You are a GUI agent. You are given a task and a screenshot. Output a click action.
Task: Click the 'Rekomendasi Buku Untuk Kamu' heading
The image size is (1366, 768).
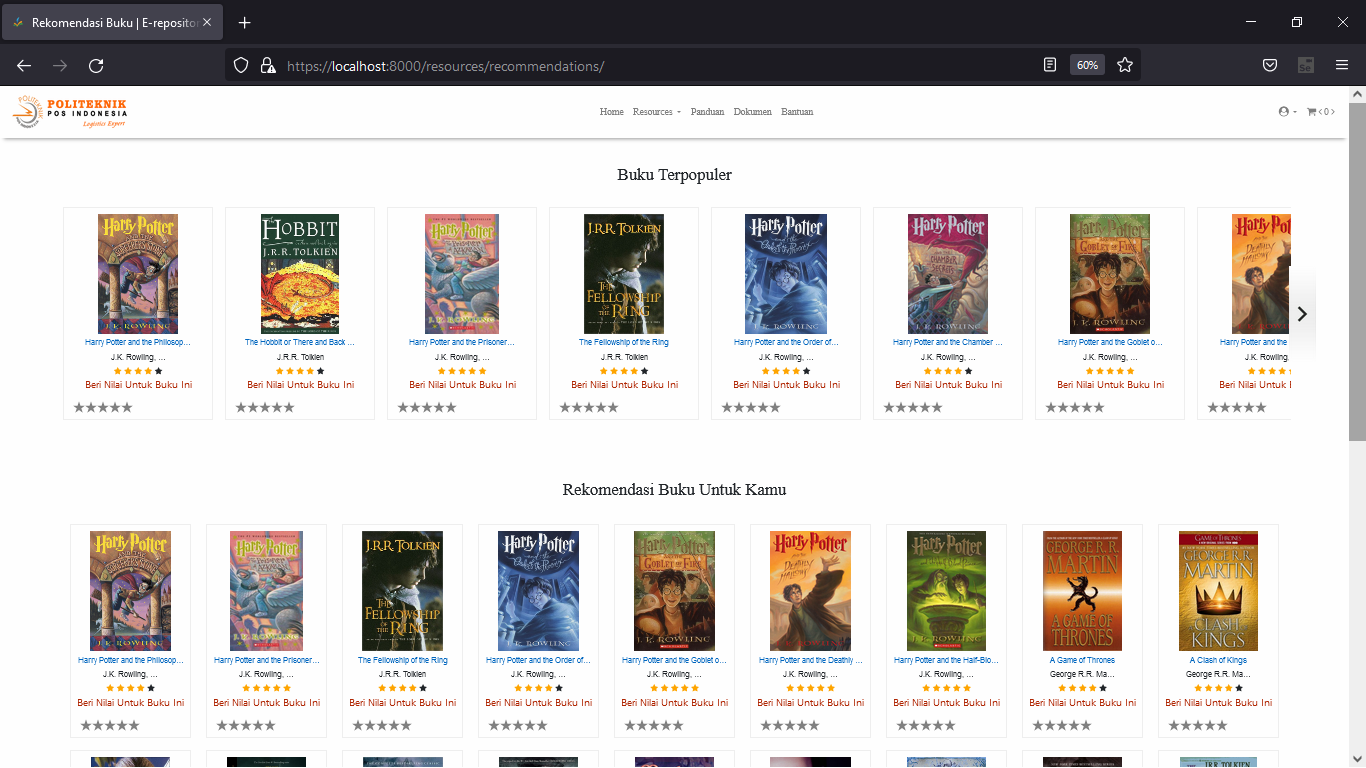[x=675, y=490]
